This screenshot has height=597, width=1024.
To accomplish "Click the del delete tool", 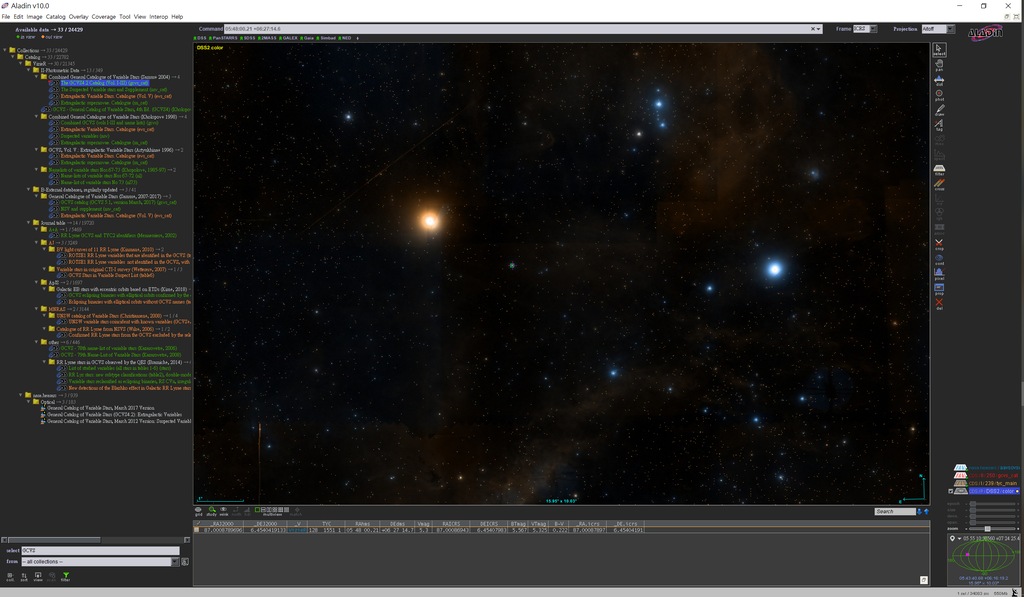I will click(939, 304).
